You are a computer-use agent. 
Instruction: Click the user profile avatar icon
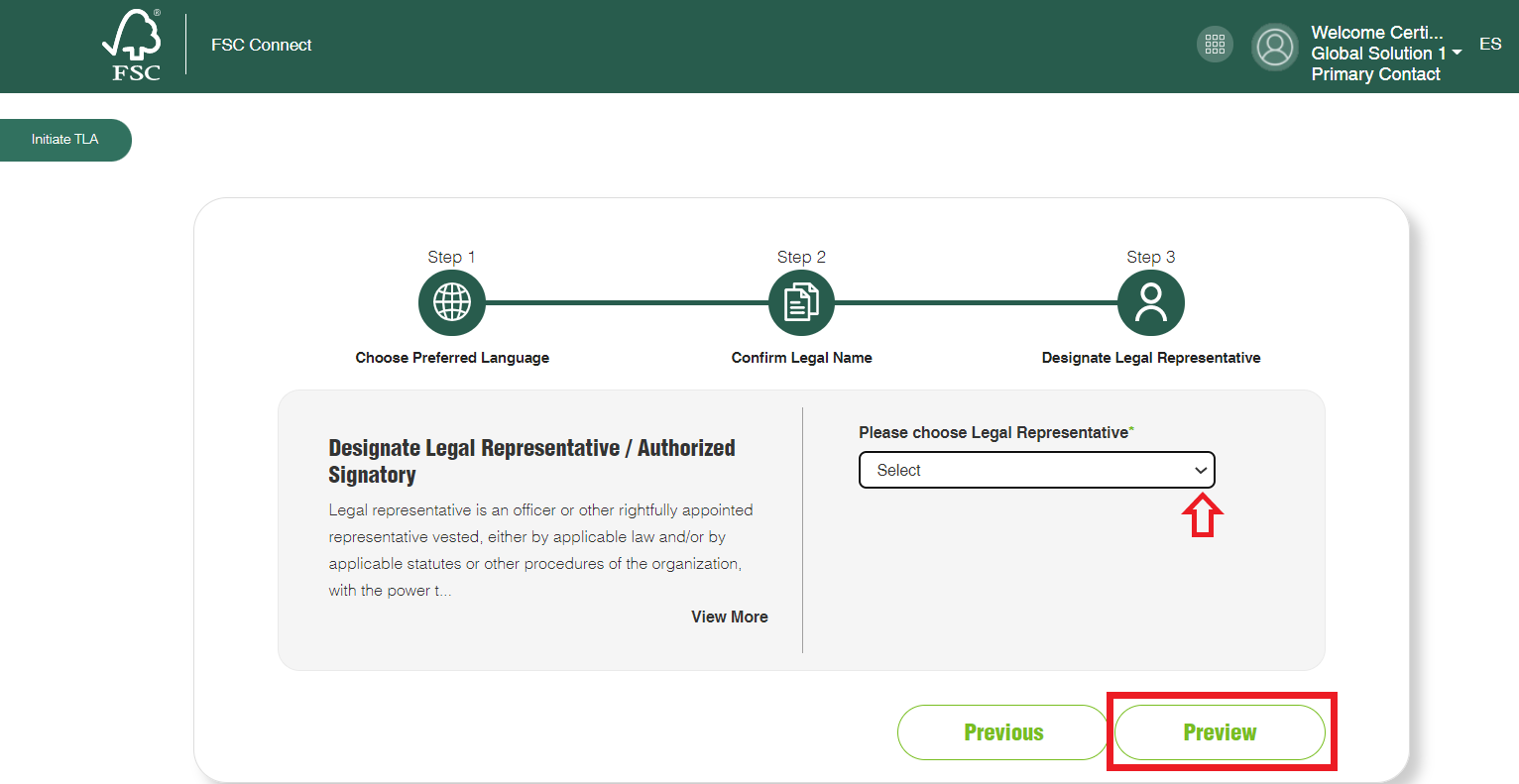tap(1274, 47)
